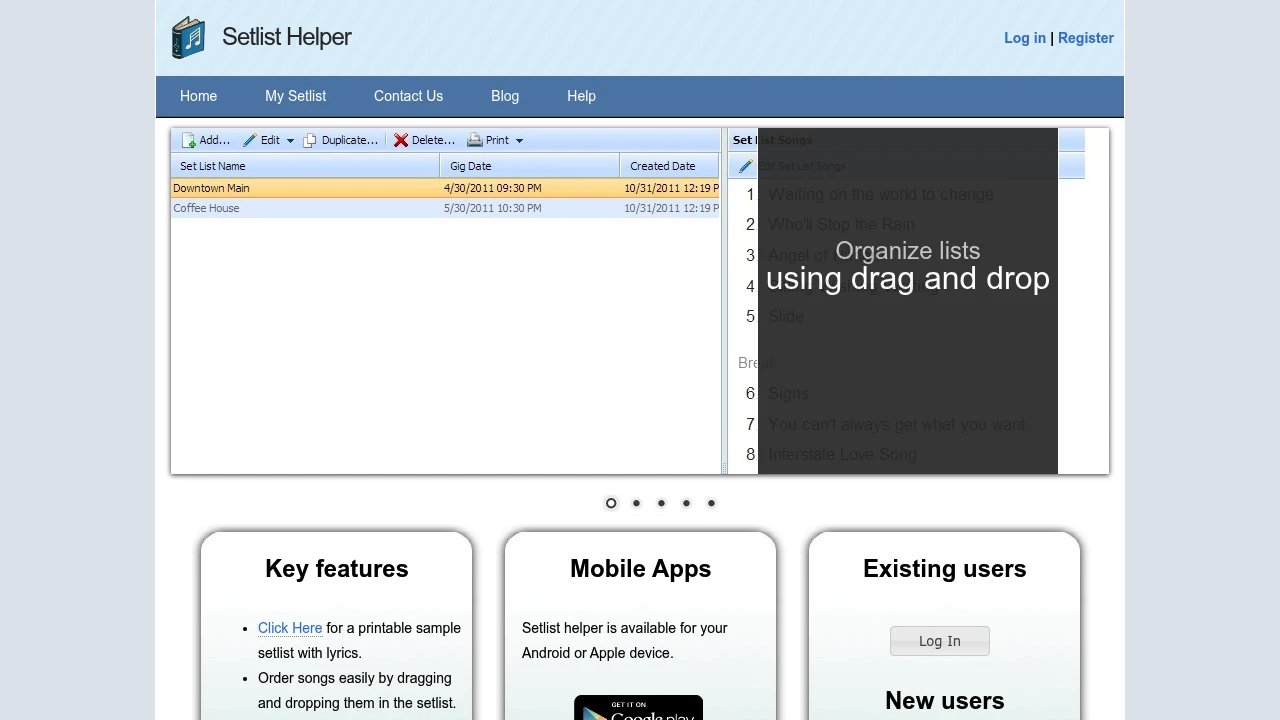Click the Log in link in header
This screenshot has width=1280, height=720.
1025,38
